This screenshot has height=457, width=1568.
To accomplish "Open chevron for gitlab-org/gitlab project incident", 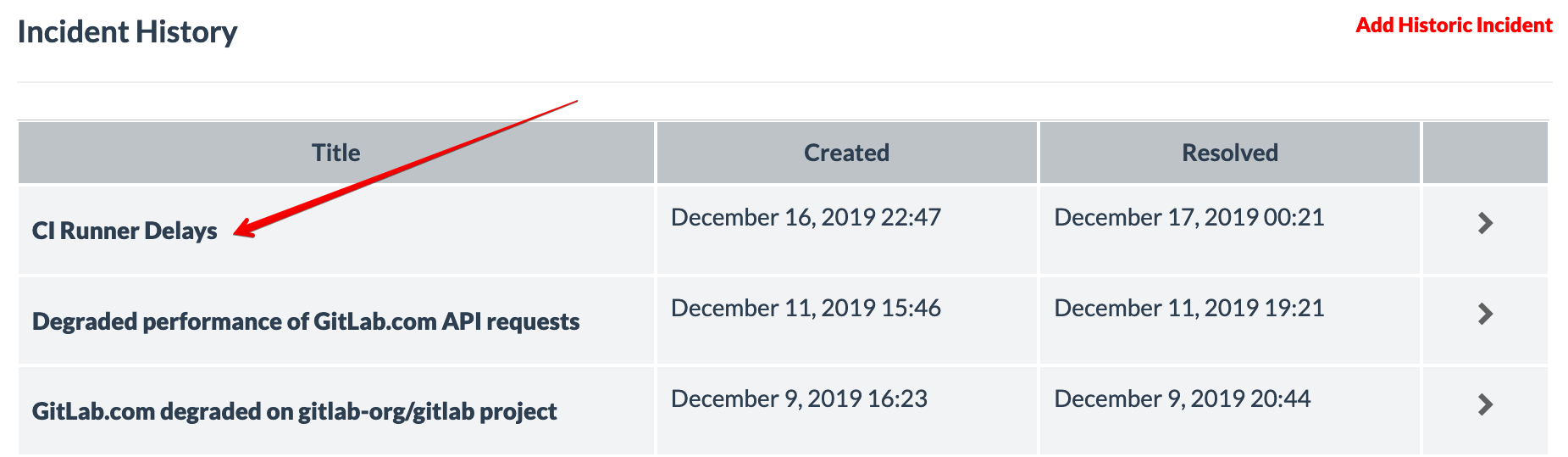I will [x=1484, y=404].
